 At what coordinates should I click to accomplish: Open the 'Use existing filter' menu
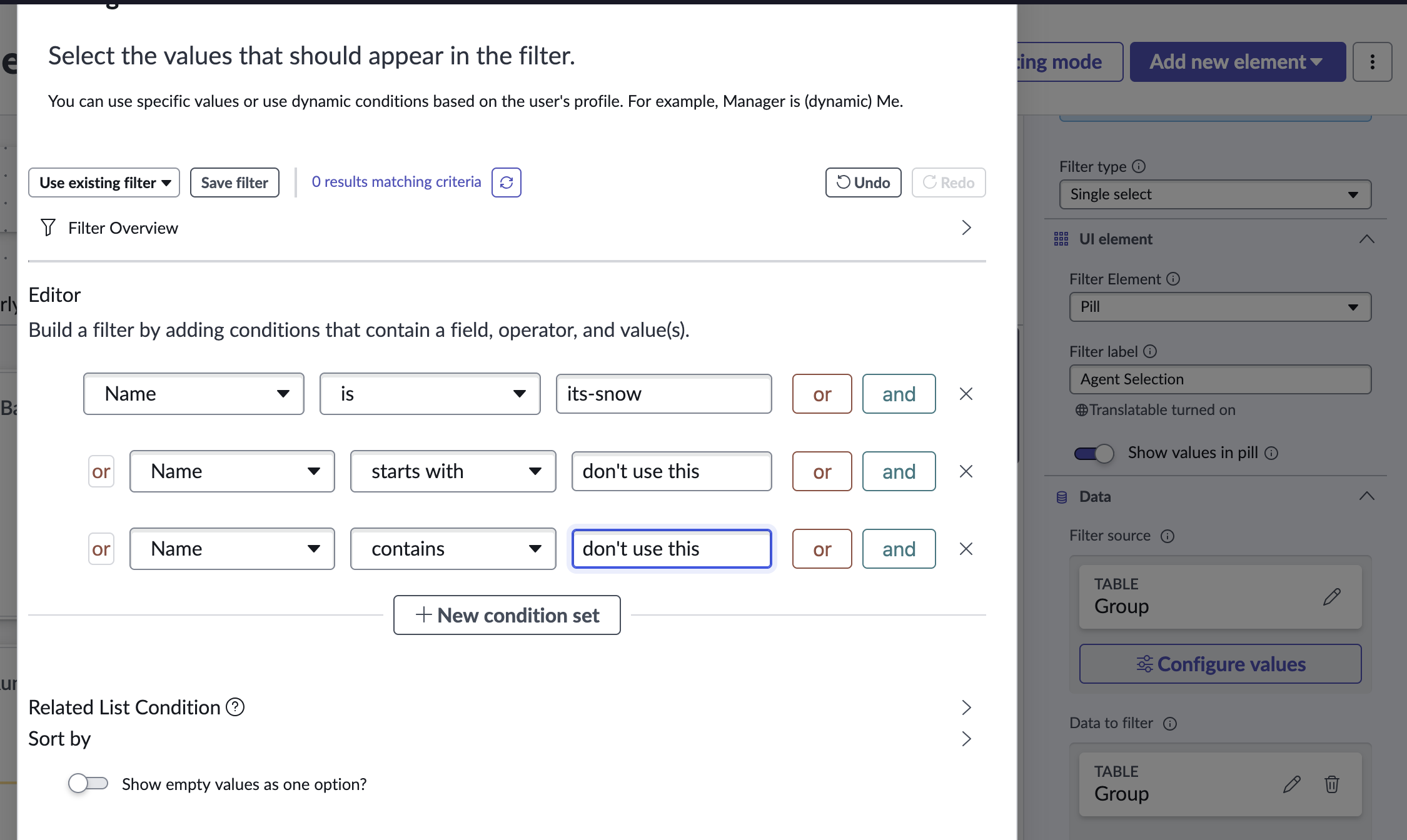104,182
